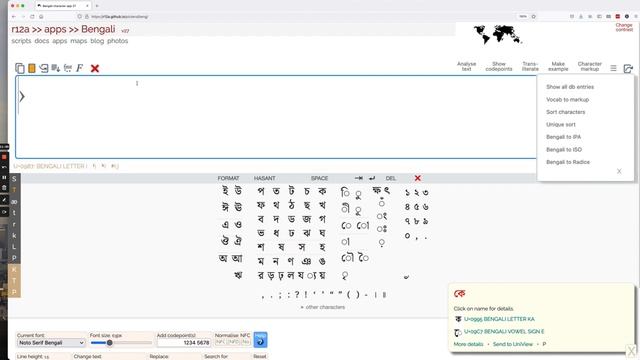
Task: Open the Current font dropdown
Action: pos(51,342)
